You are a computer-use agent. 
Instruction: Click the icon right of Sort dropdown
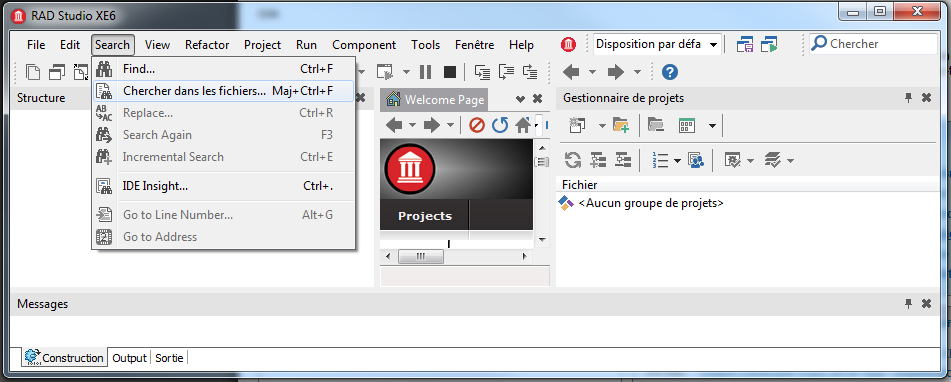[x=696, y=160]
